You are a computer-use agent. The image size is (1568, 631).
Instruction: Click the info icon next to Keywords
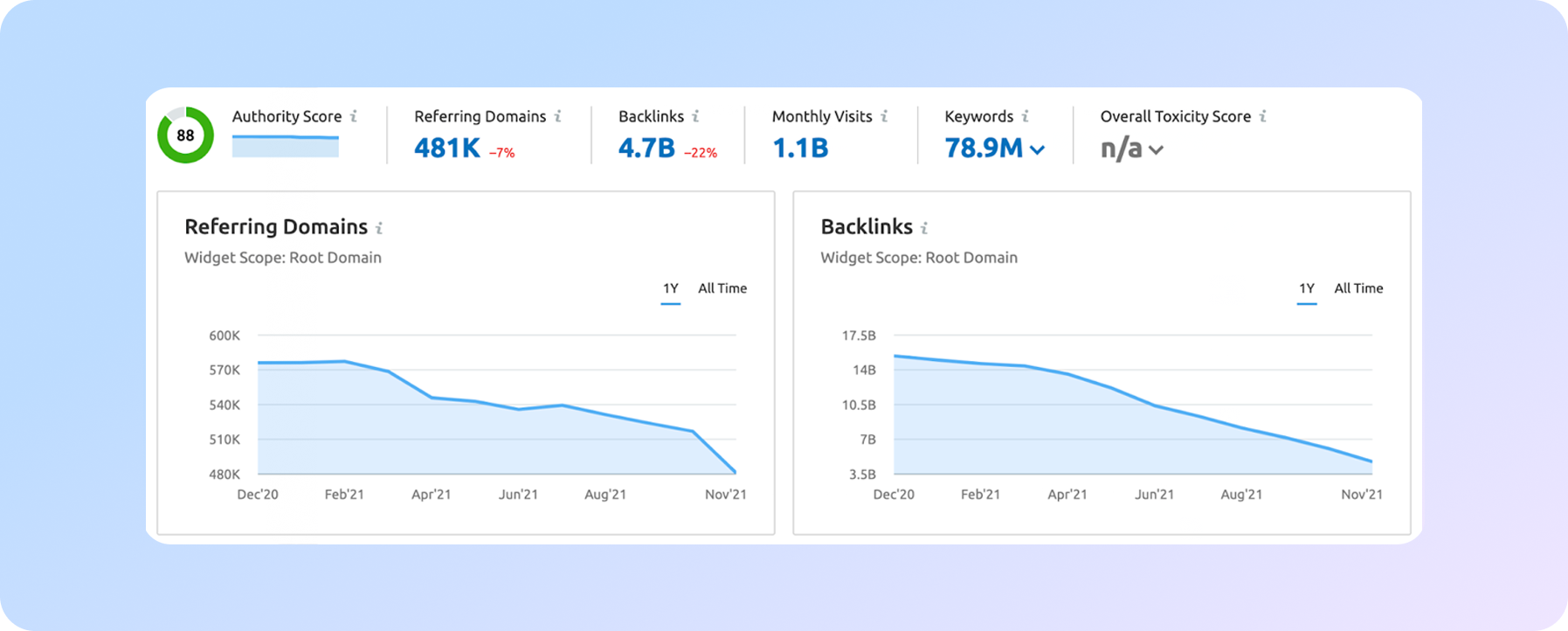point(1026,116)
